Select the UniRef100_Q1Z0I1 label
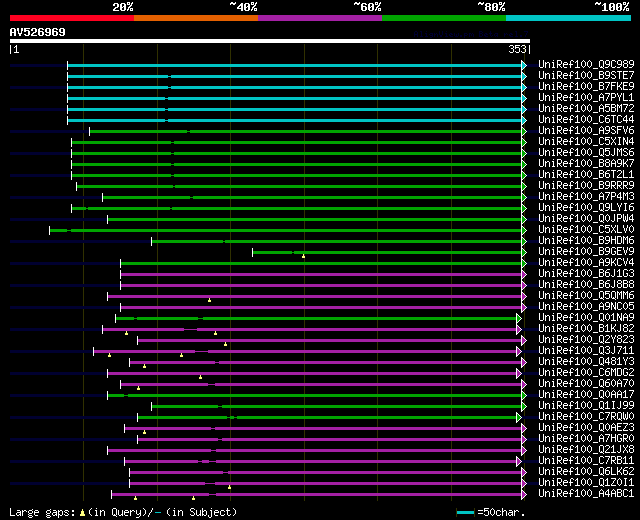The image size is (640, 520). (x=586, y=483)
